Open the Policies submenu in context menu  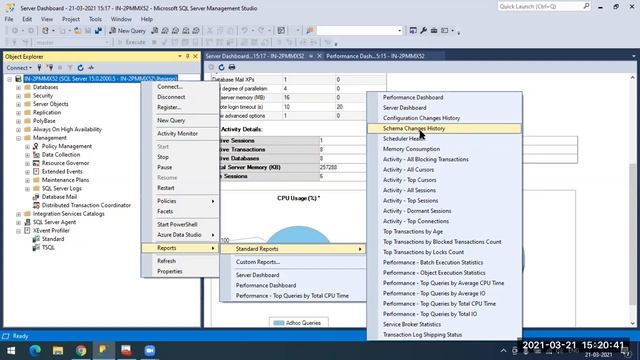(180, 201)
